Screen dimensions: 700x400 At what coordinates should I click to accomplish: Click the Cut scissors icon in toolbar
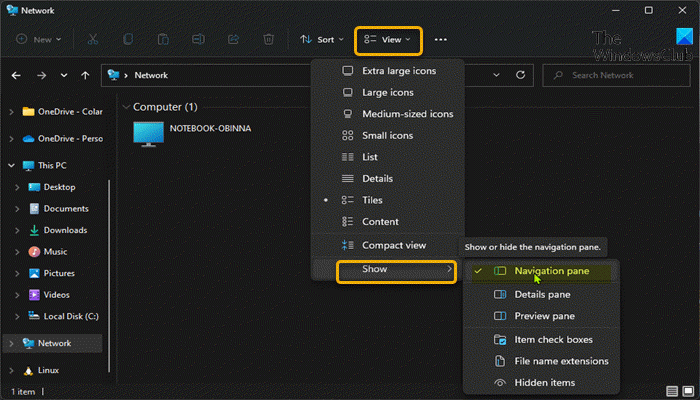point(92,40)
